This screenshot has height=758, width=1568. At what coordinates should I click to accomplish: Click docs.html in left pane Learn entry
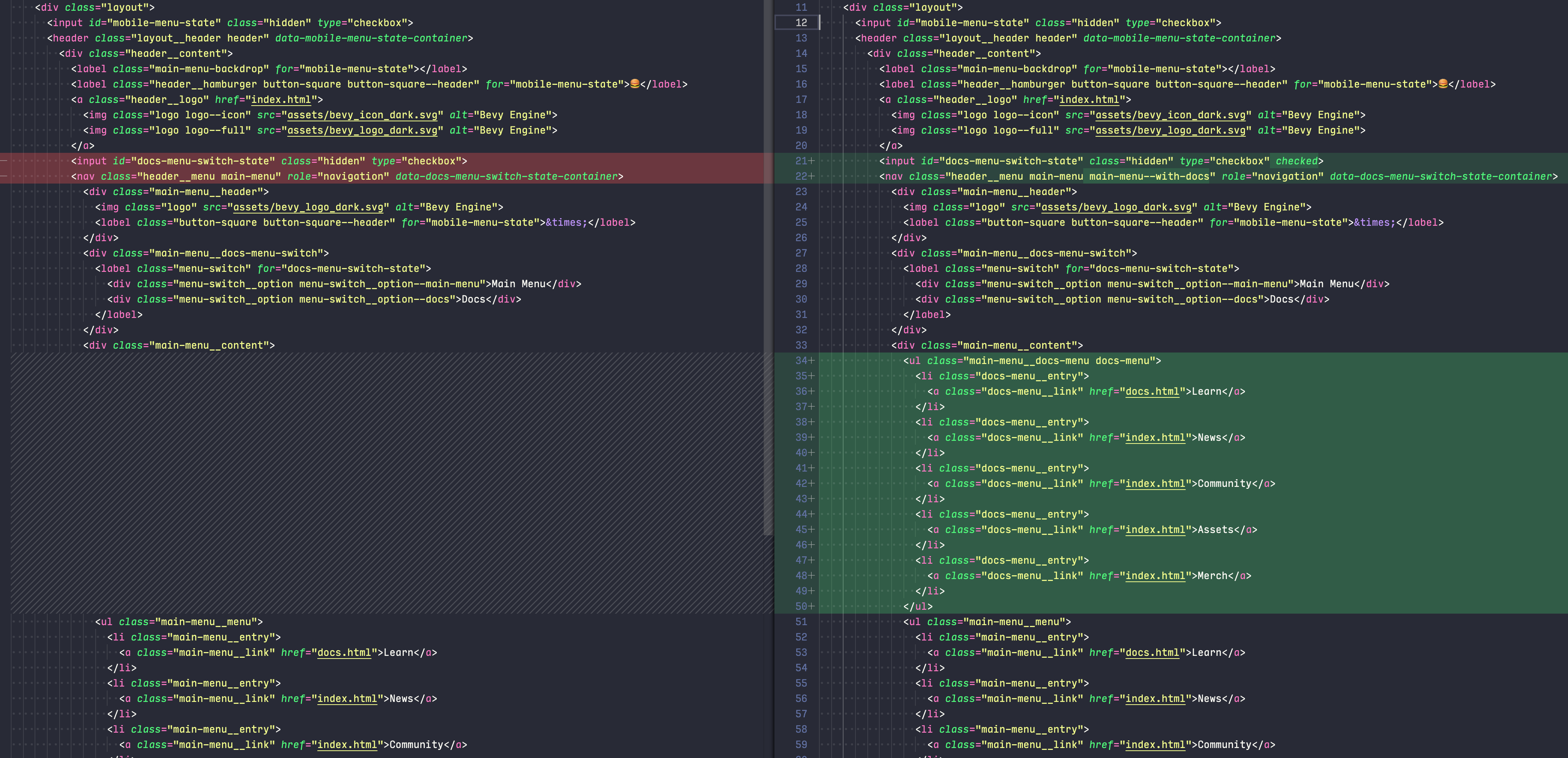[x=344, y=652]
